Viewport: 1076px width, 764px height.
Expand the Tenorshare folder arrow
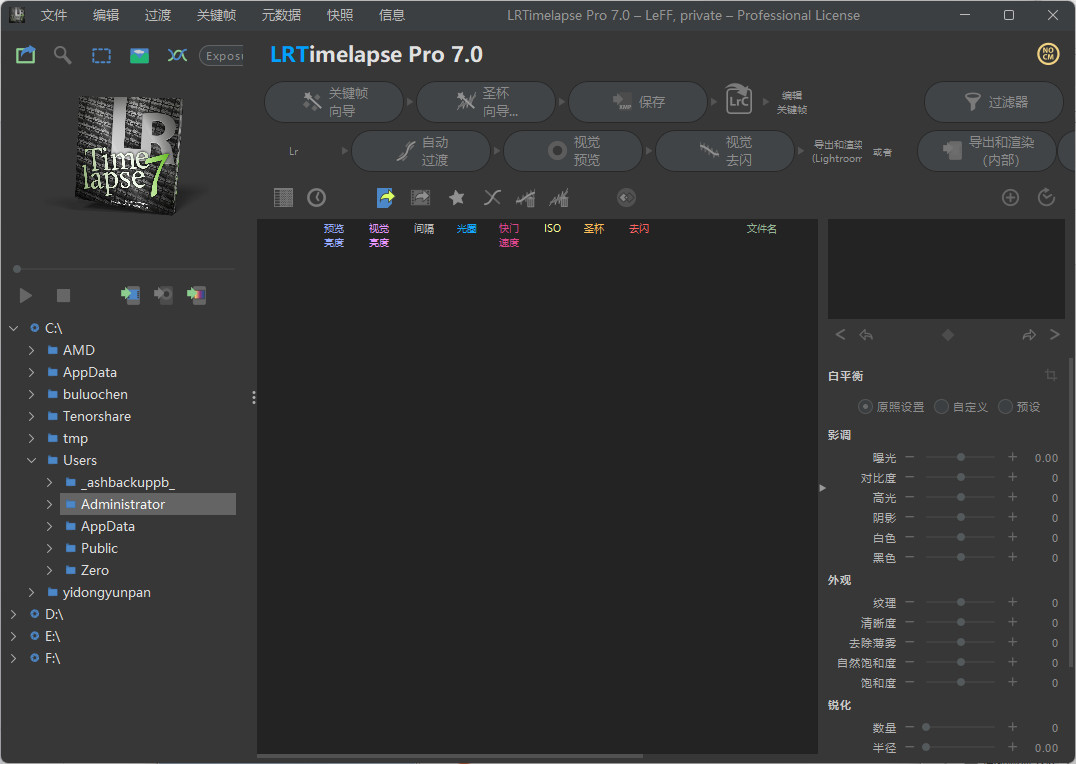pyautogui.click(x=32, y=416)
